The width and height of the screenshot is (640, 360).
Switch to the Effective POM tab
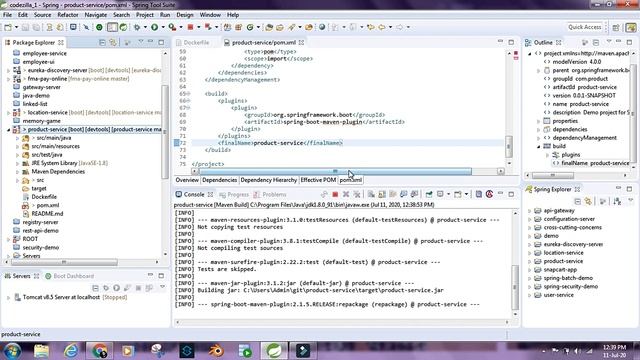(318, 180)
